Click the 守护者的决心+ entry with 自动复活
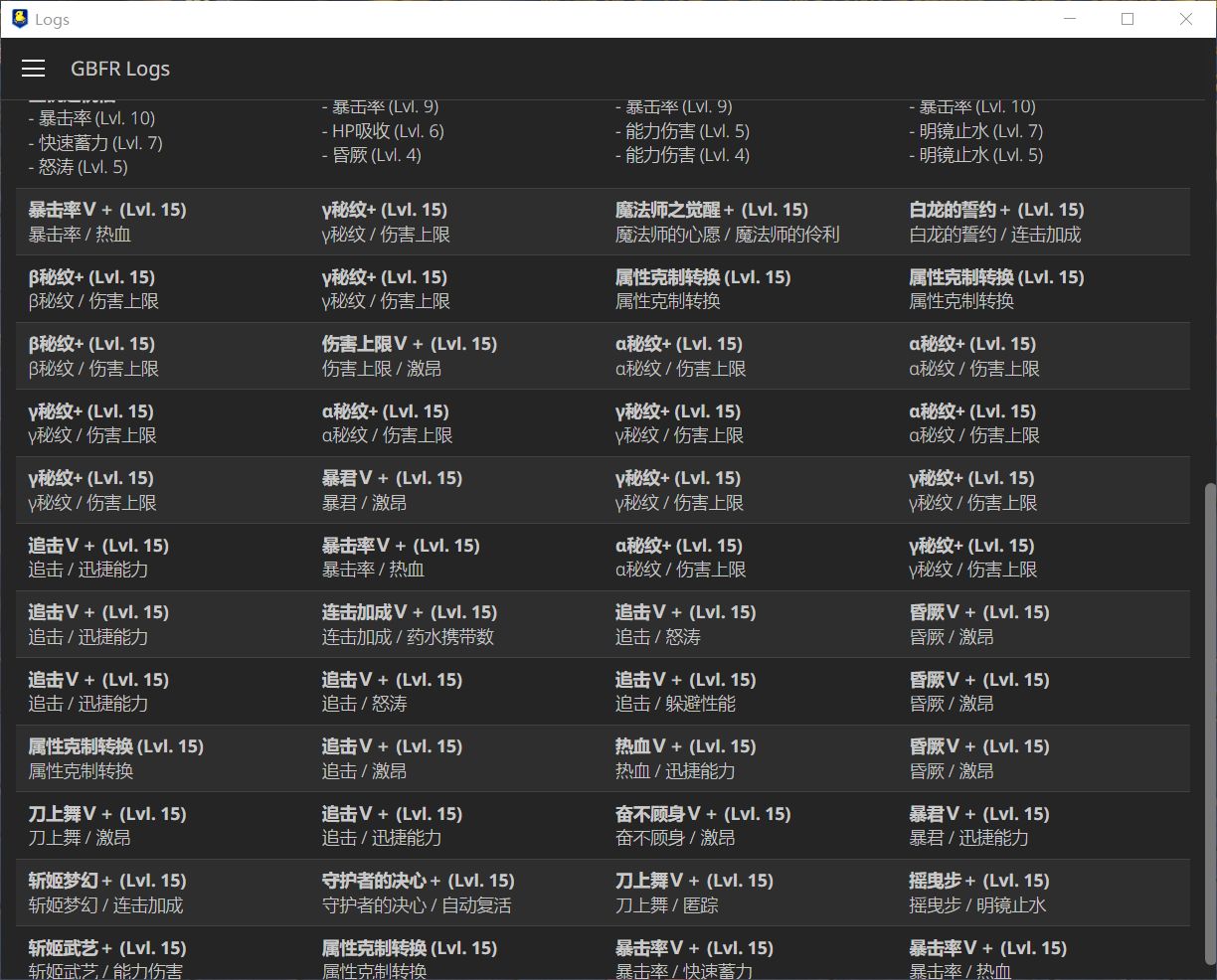The width and height of the screenshot is (1217, 980). 417,892
